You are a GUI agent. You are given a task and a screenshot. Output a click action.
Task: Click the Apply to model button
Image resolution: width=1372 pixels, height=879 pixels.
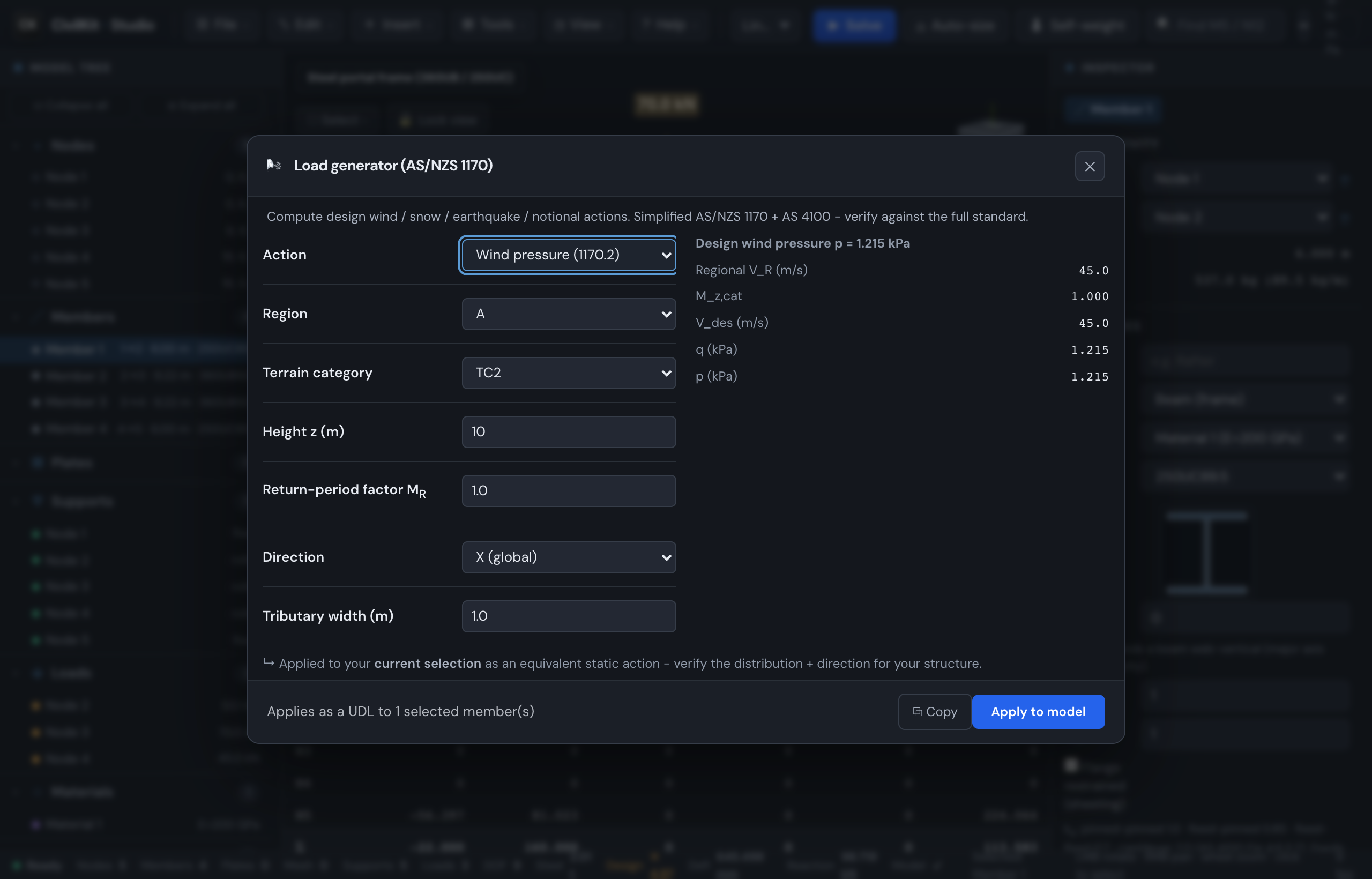click(1038, 711)
